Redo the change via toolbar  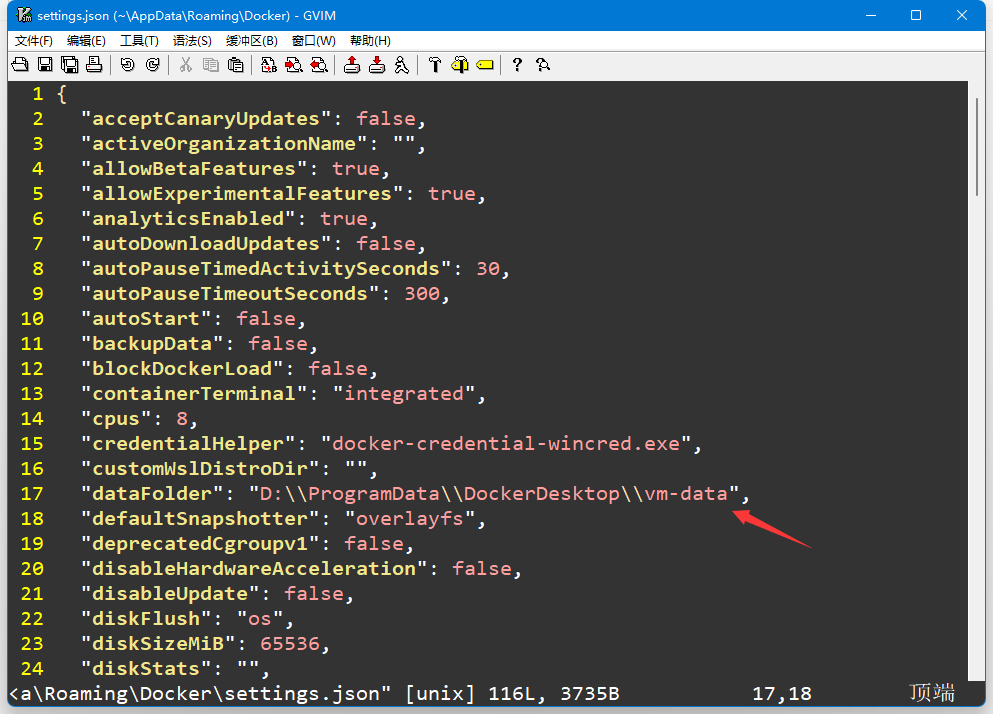[x=153, y=65]
